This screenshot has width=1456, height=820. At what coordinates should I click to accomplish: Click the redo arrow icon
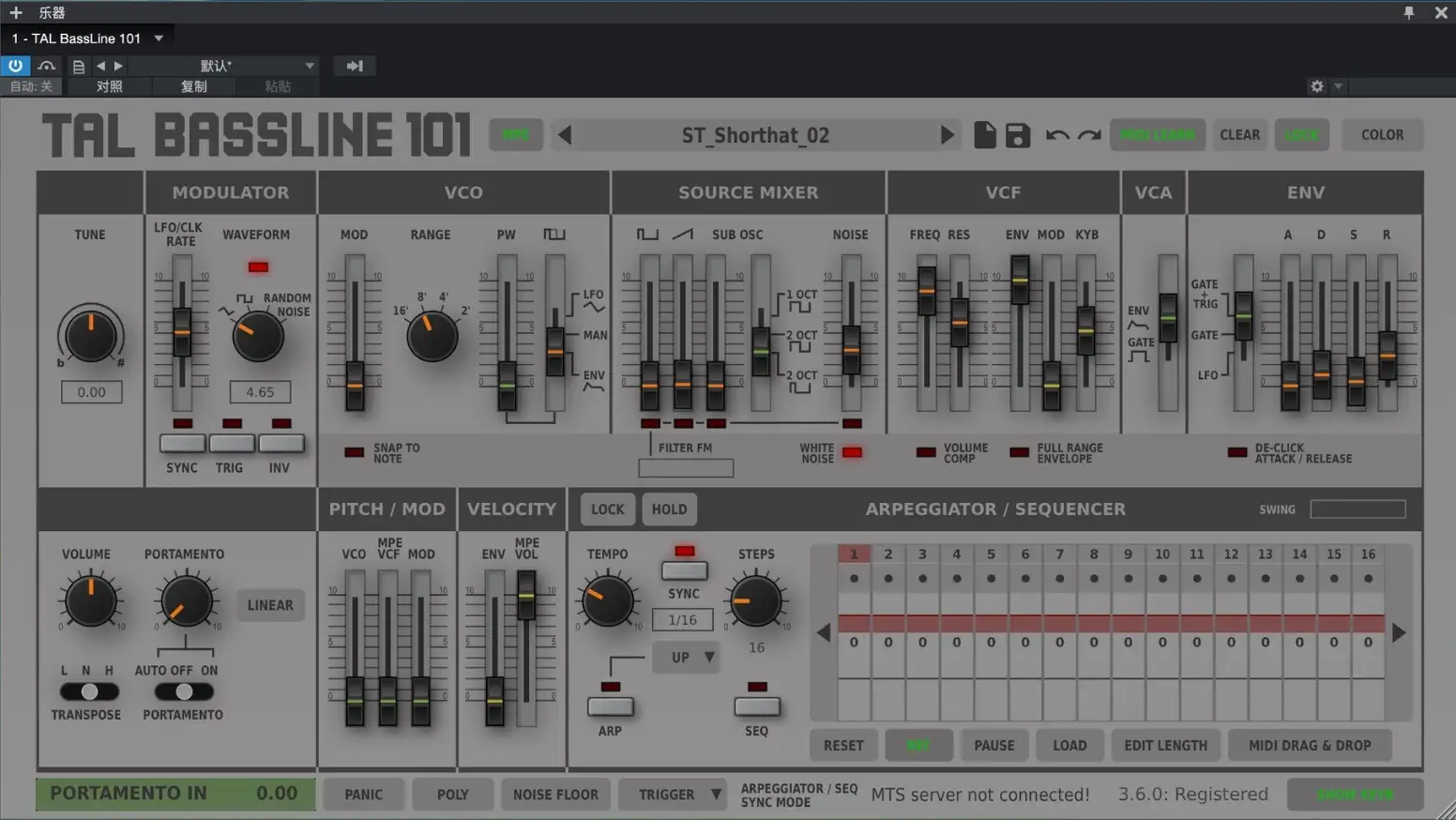coord(1089,135)
